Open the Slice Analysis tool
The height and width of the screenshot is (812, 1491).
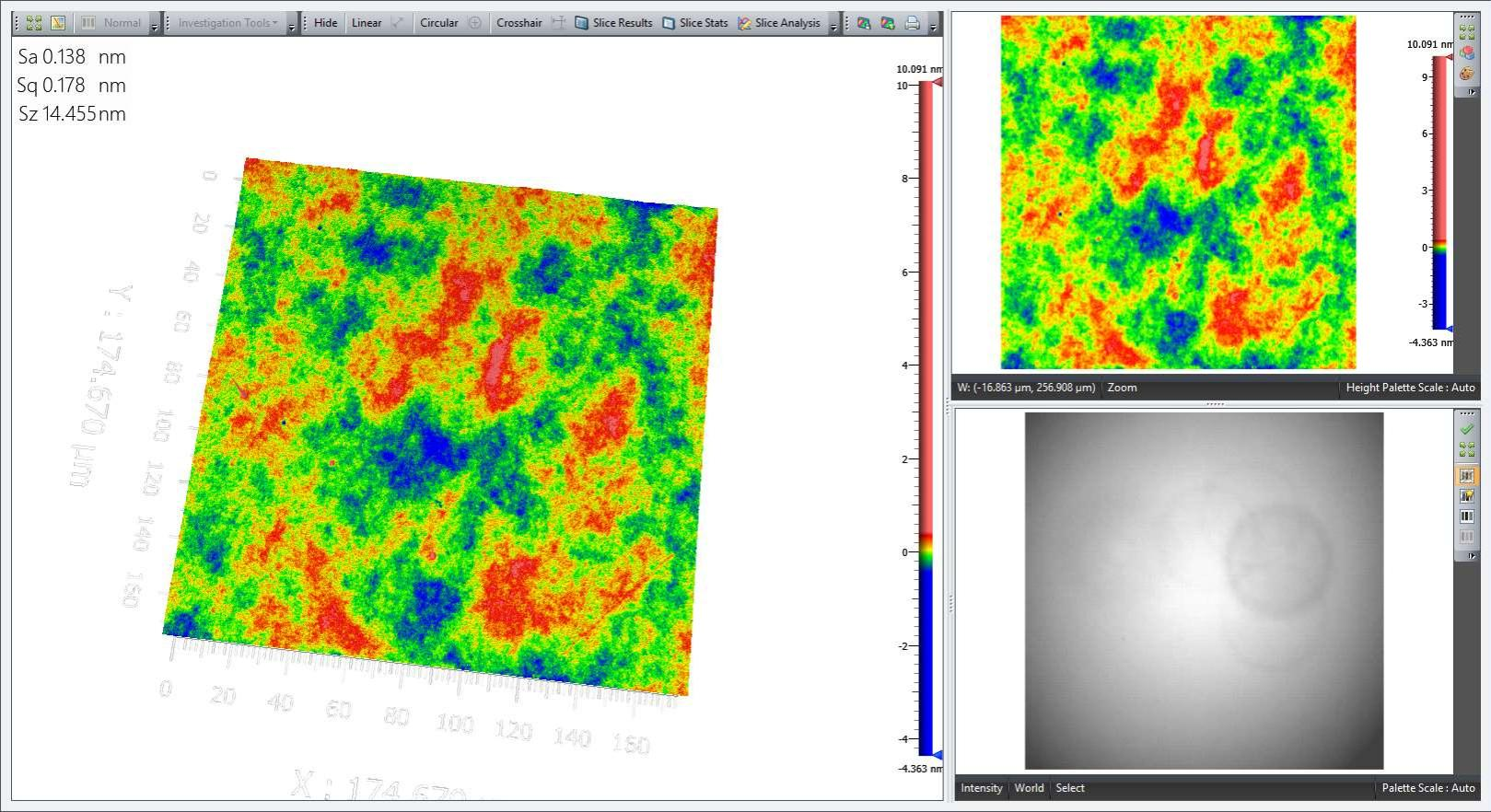[x=779, y=23]
